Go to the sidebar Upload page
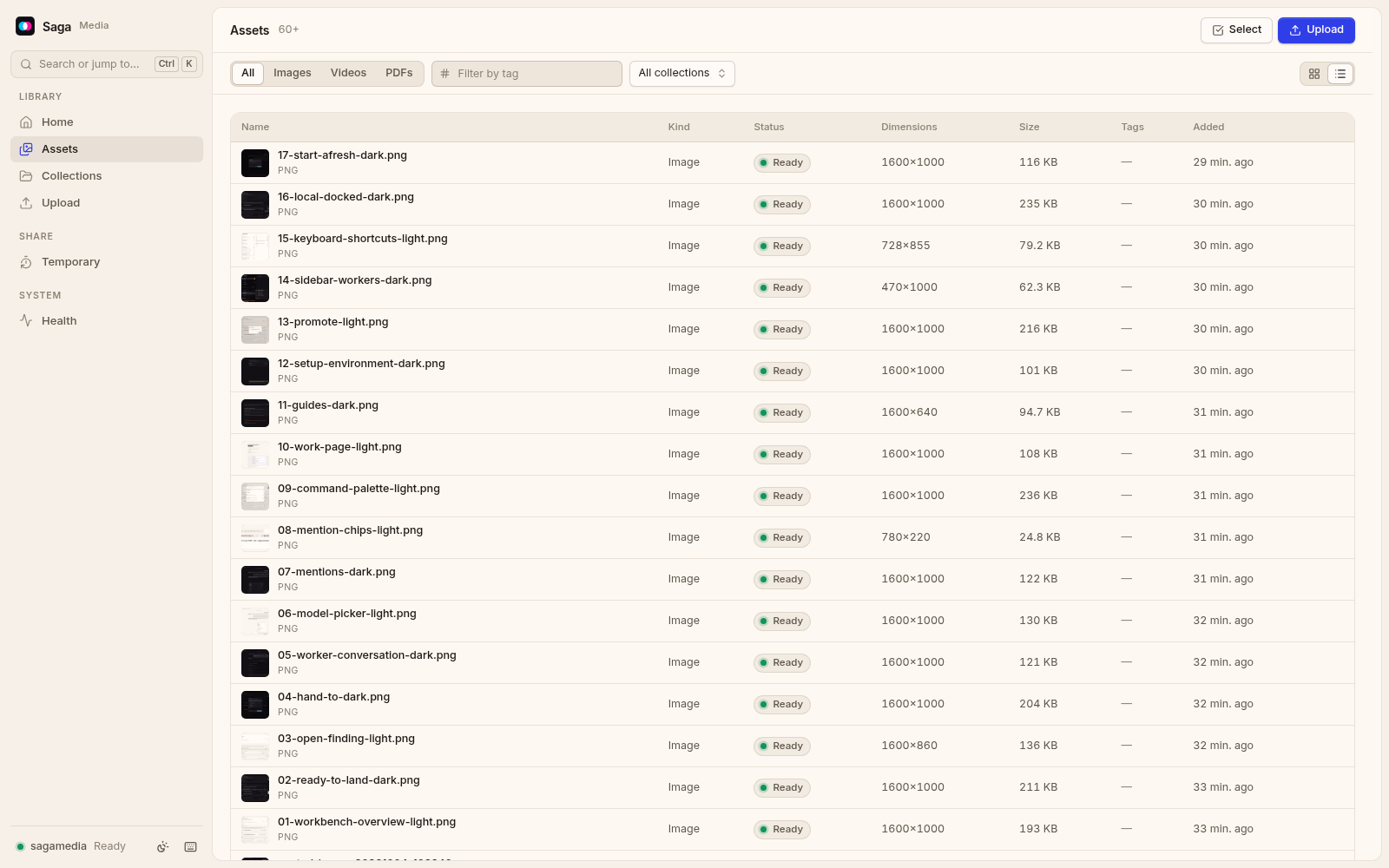The width and height of the screenshot is (1389, 868). [107, 203]
